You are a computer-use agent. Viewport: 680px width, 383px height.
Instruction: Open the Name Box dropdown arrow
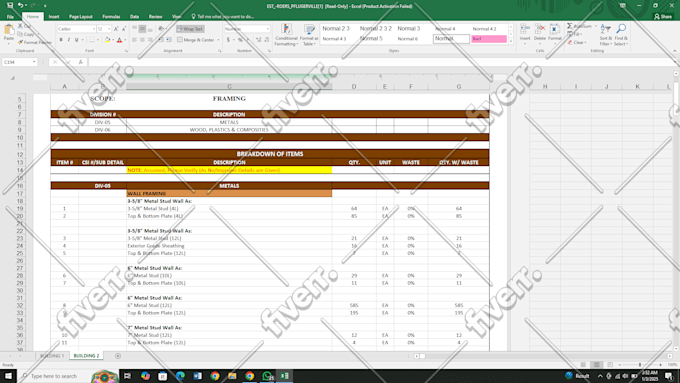click(34, 62)
